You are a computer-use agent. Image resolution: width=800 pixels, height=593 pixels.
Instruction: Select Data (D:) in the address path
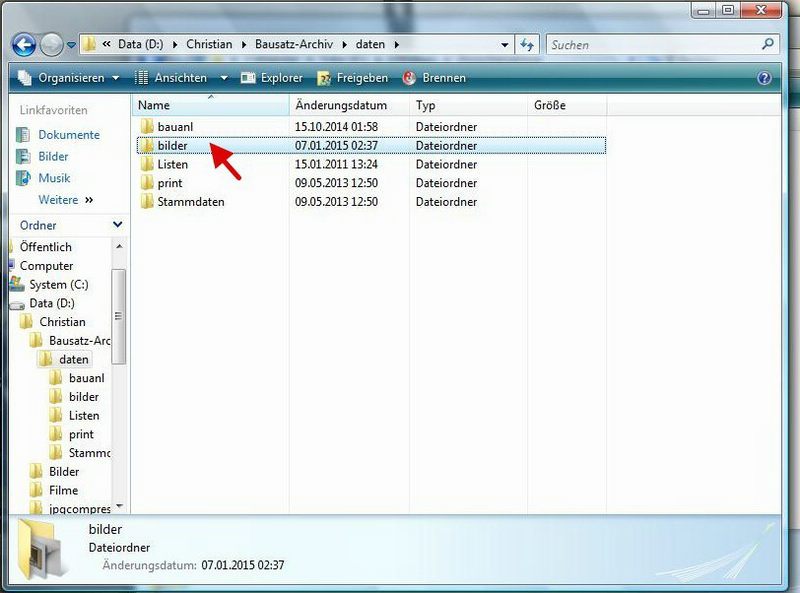coord(140,44)
